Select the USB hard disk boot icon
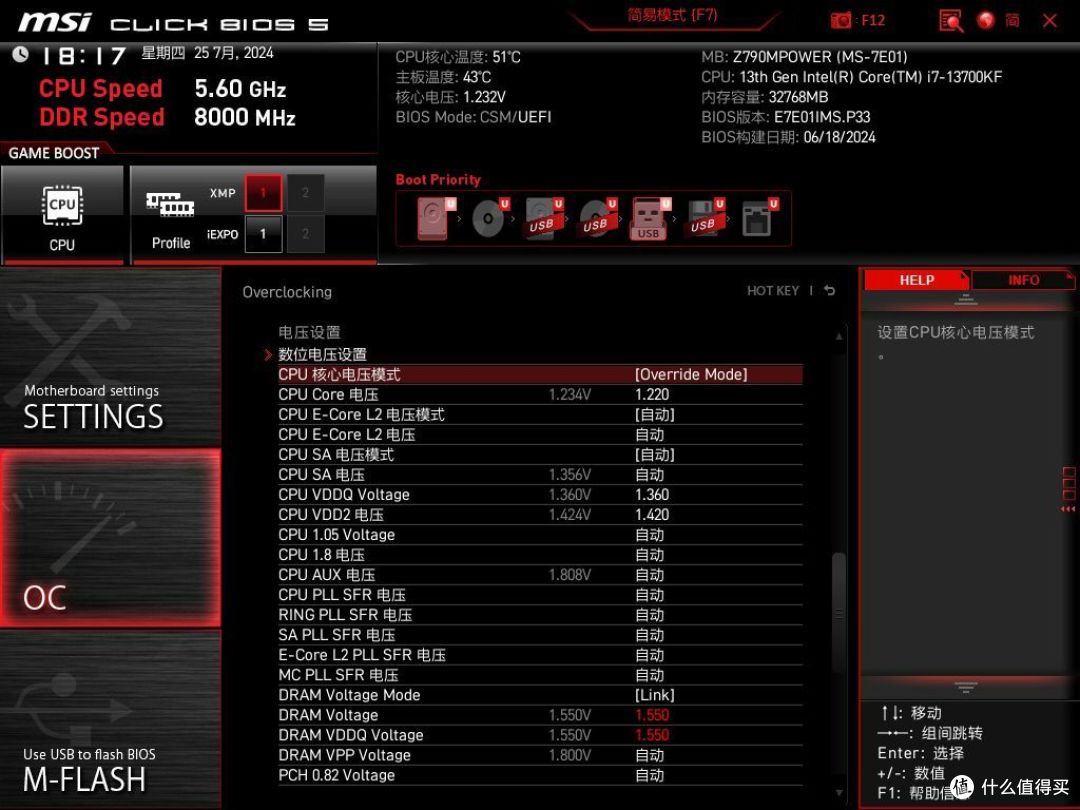 [544, 218]
